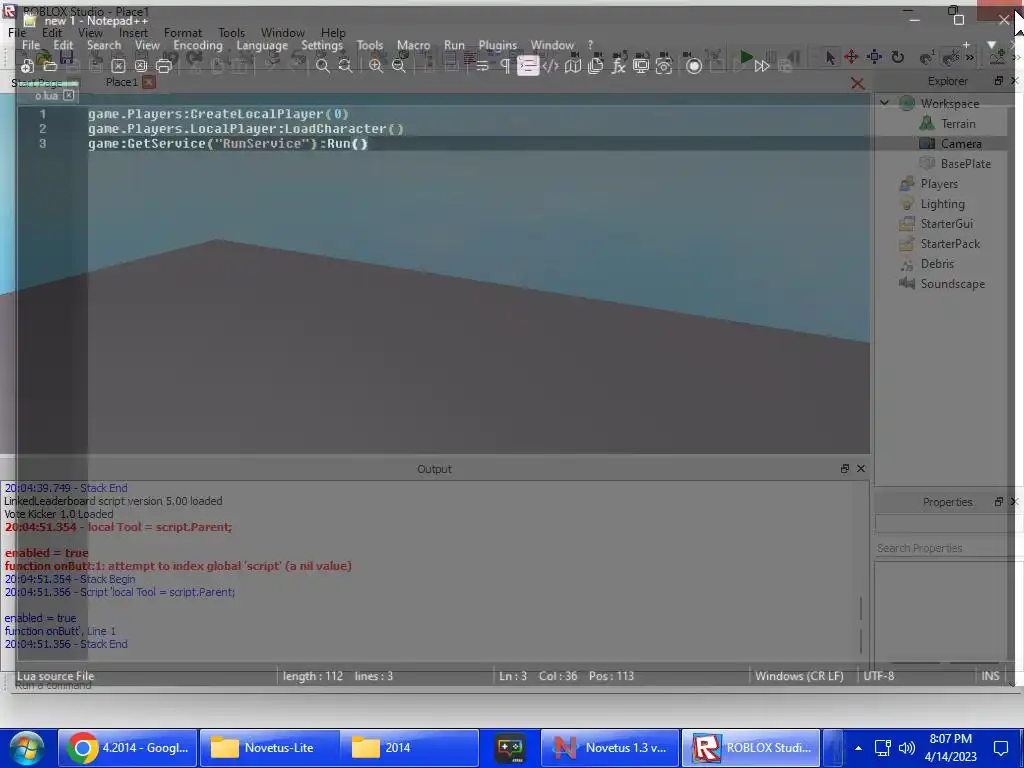Switch to Start Page tab
The image size is (1024, 768).
37,83
